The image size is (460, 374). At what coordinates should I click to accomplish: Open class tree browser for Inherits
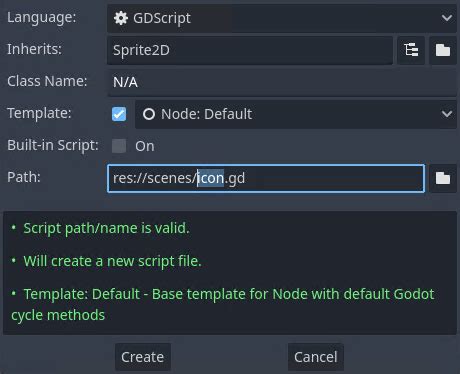point(411,50)
